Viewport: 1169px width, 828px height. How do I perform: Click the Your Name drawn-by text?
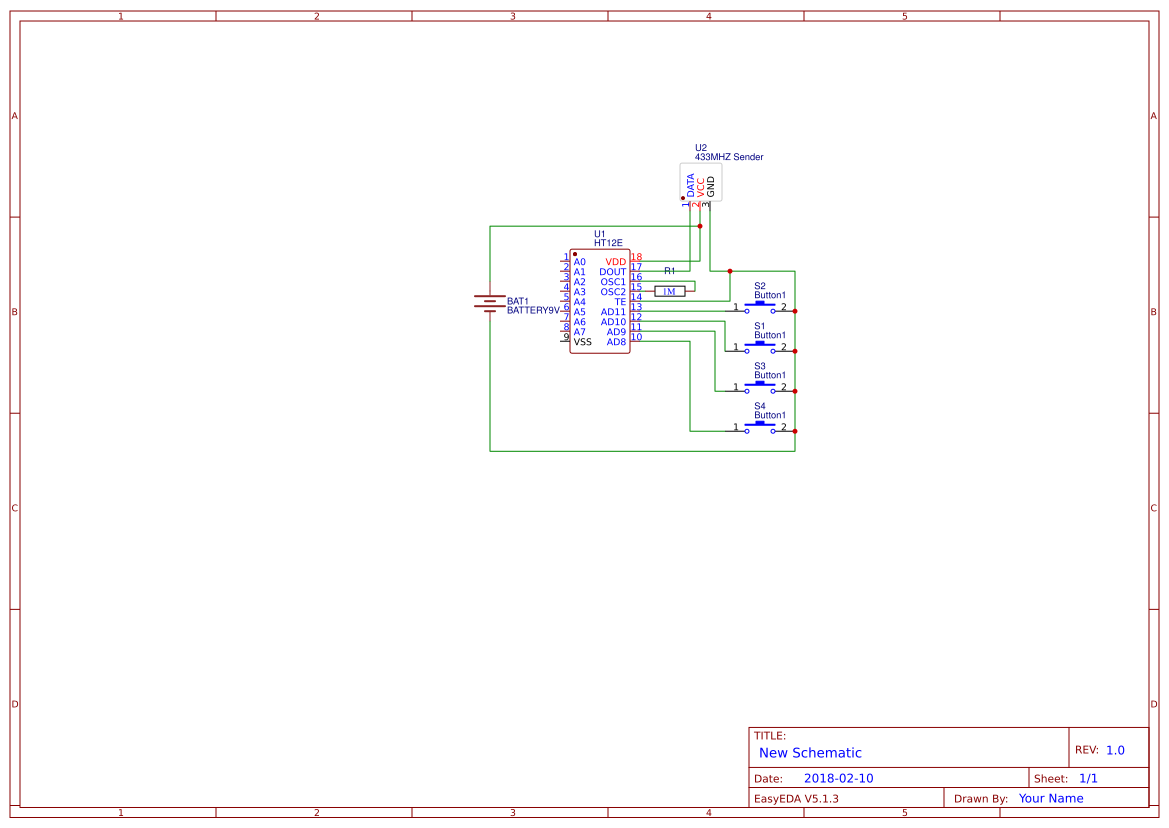coord(1050,797)
